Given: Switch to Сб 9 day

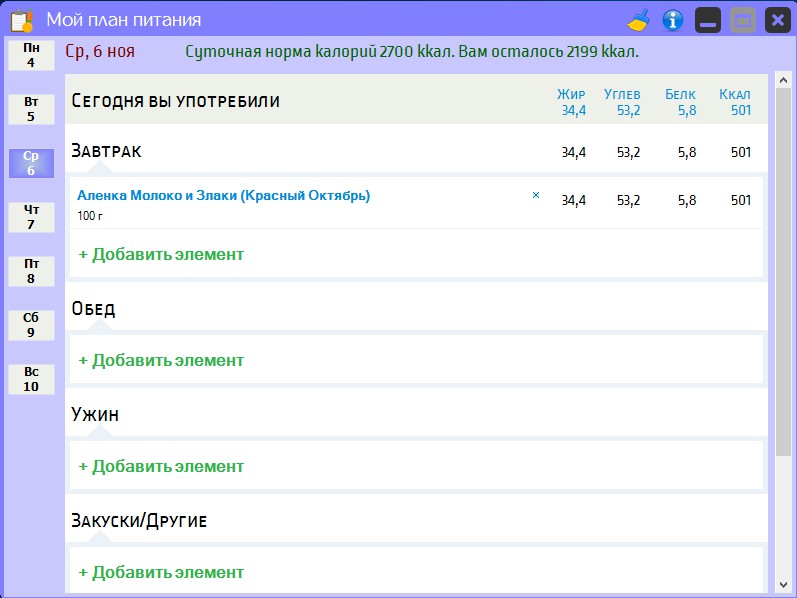Looking at the screenshot, I should tap(31, 325).
